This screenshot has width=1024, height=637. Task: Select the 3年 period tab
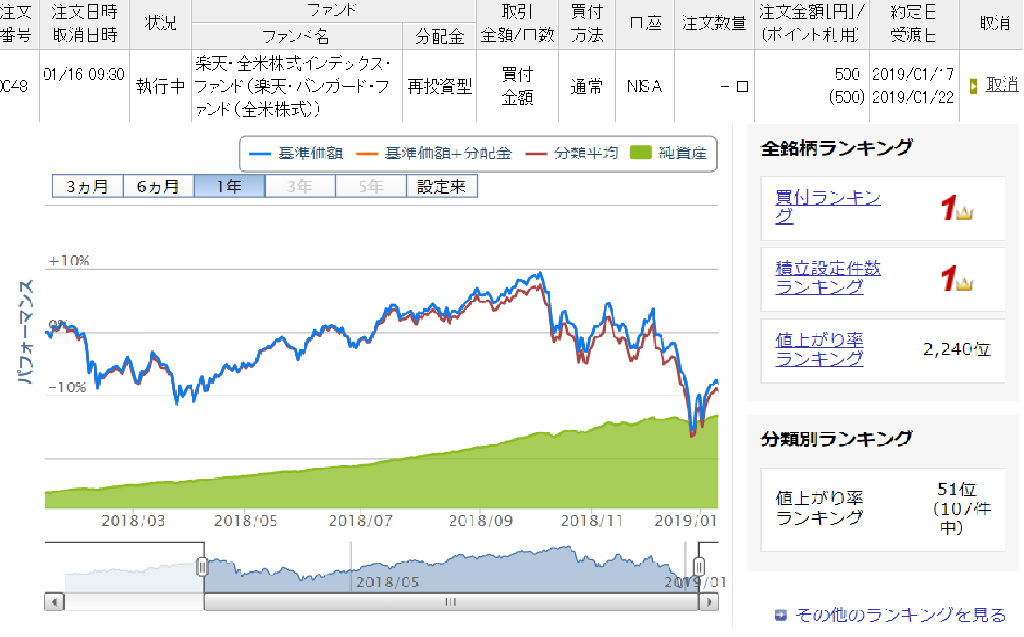300,186
